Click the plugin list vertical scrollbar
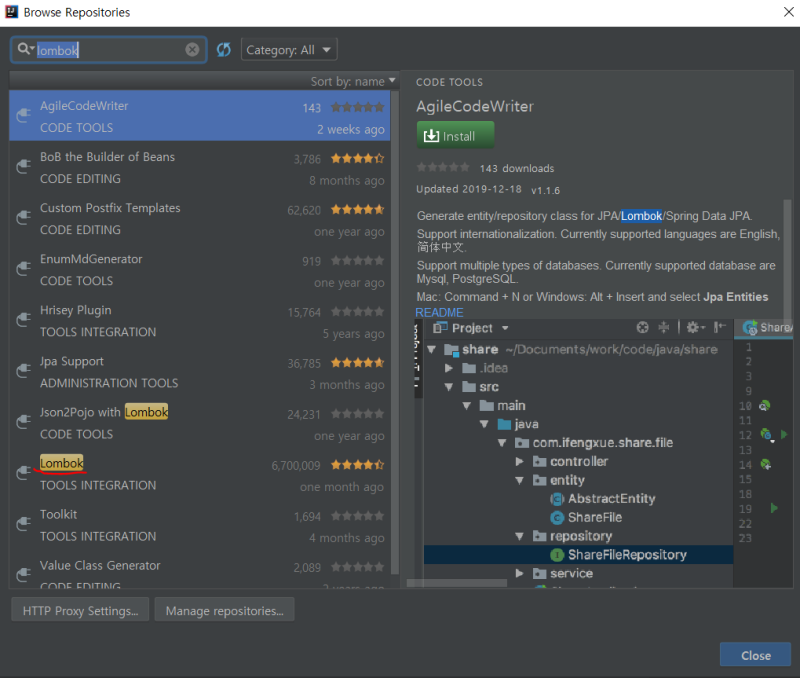Screen dimensions: 800x678 395,332
